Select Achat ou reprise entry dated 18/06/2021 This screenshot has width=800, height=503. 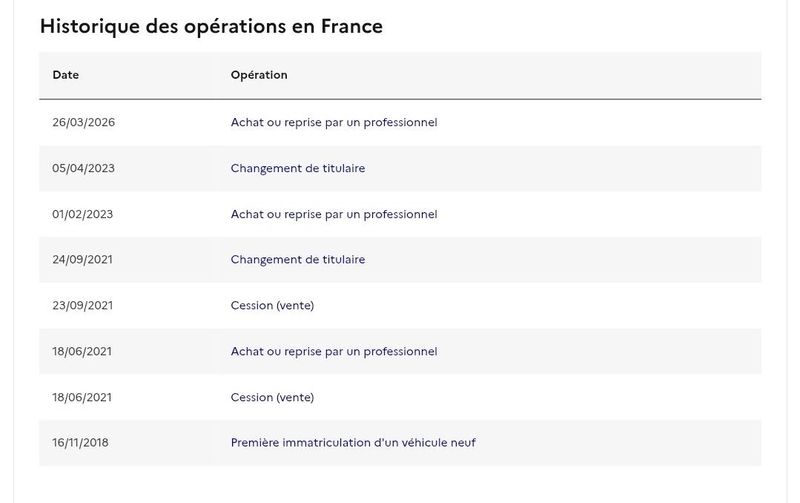[334, 351]
